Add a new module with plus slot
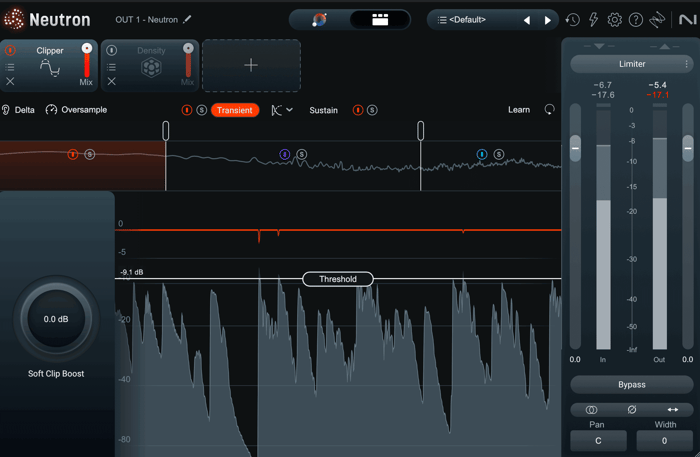 [251, 65]
